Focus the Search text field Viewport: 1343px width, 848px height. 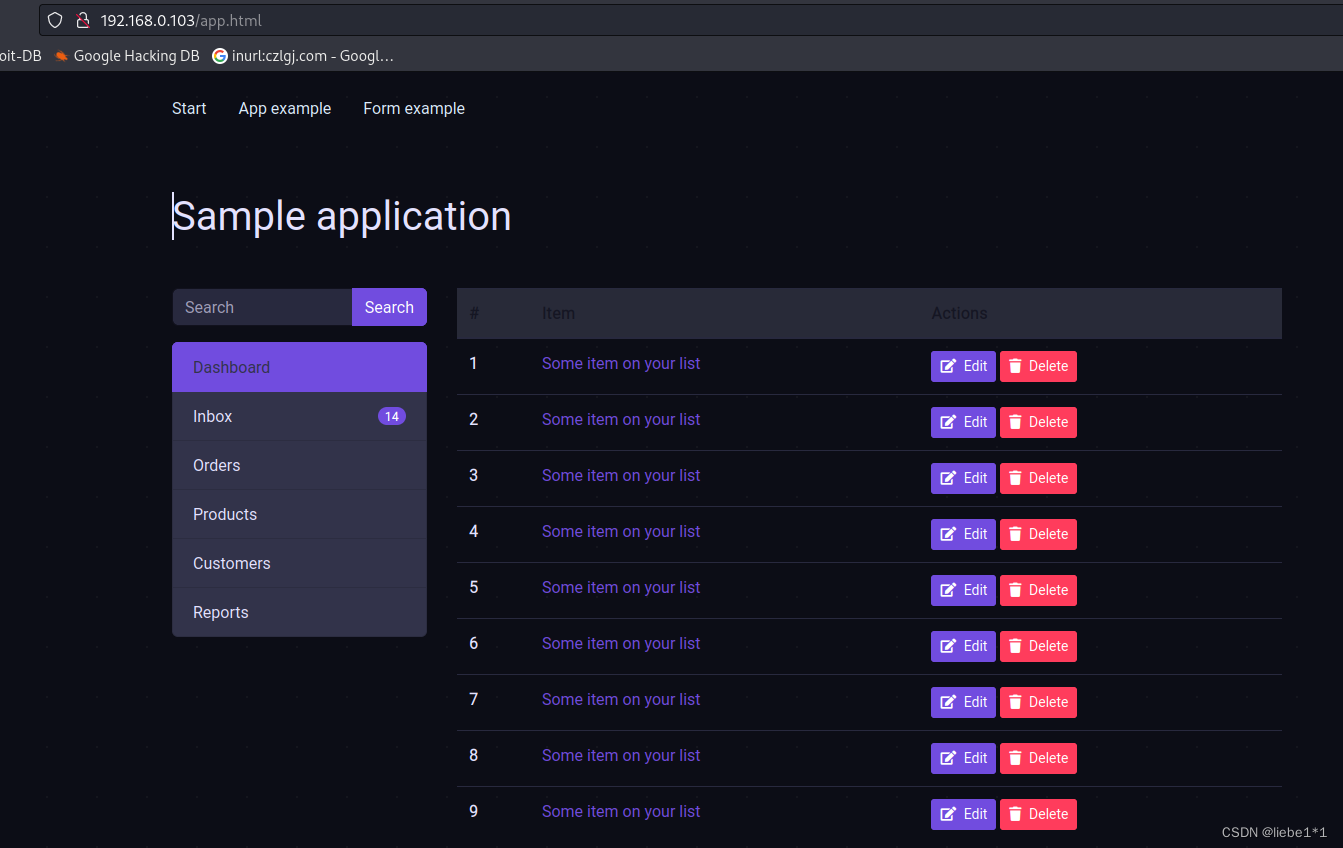tap(262, 307)
